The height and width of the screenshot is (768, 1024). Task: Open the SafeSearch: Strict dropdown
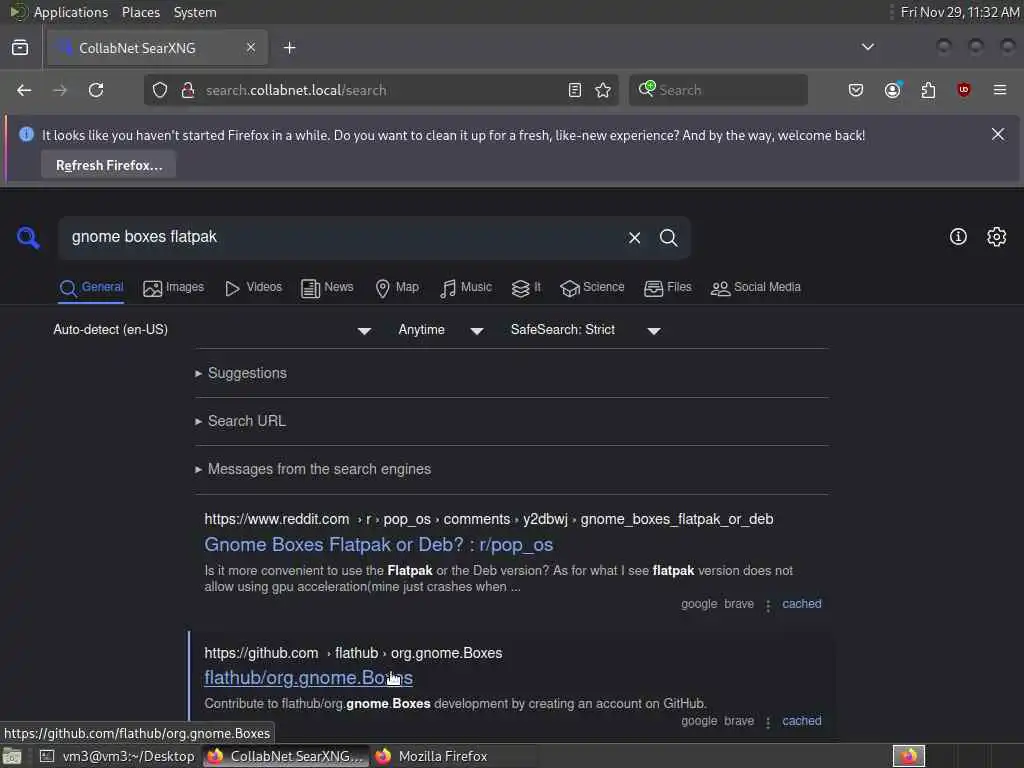point(585,330)
